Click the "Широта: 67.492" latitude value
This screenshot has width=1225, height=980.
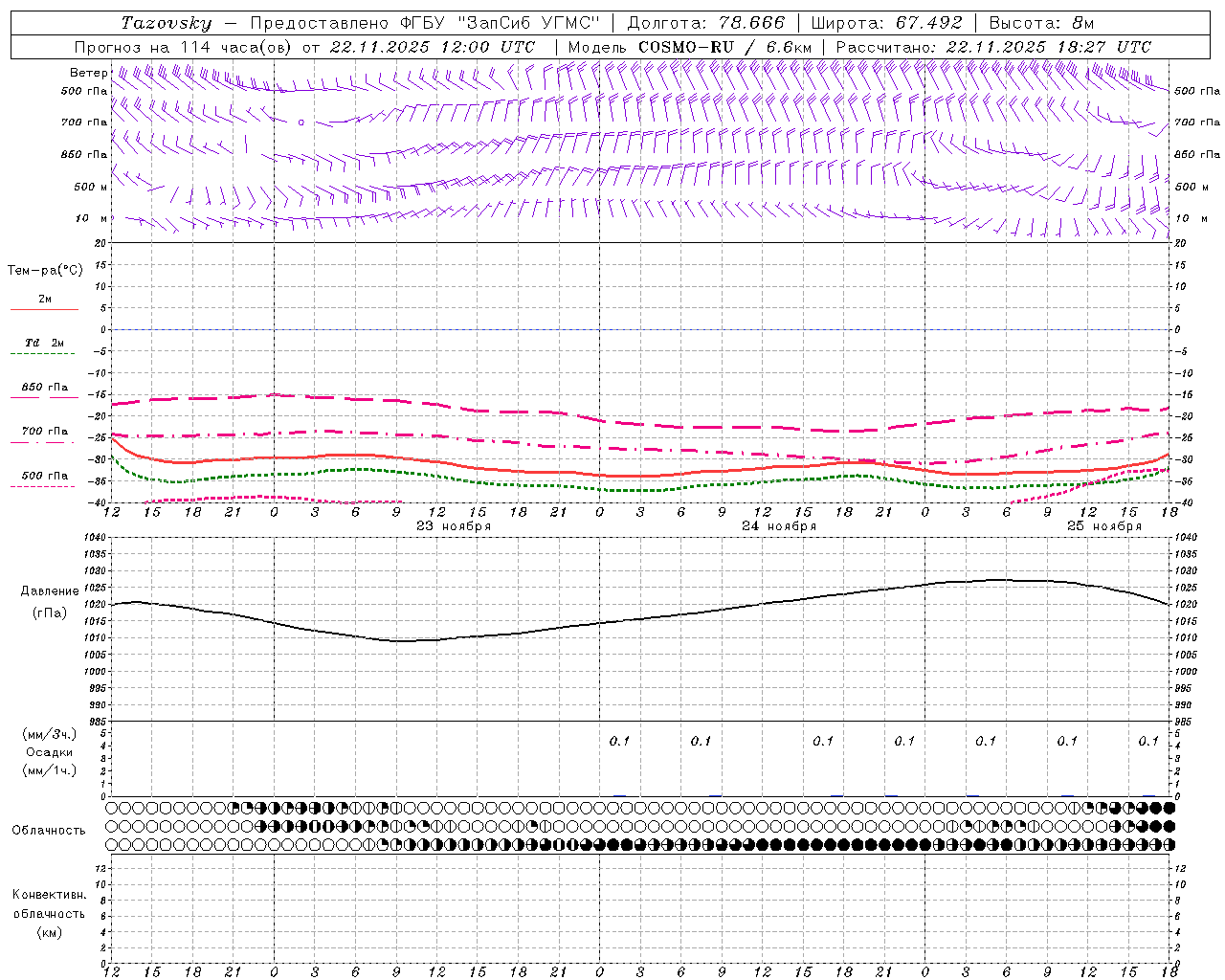[x=886, y=23]
